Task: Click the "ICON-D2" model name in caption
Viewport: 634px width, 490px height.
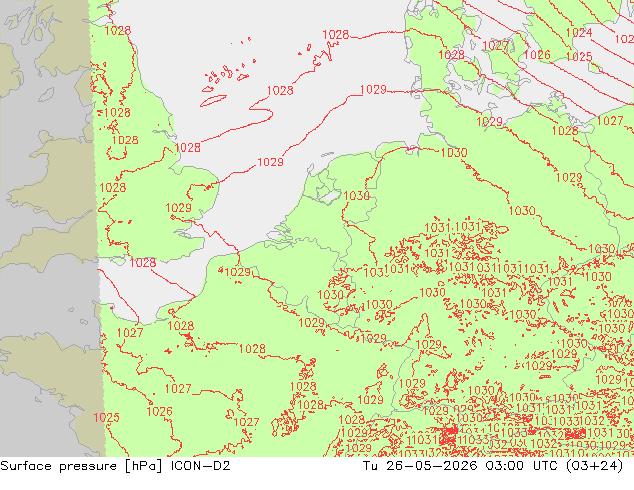Action: coord(201,466)
